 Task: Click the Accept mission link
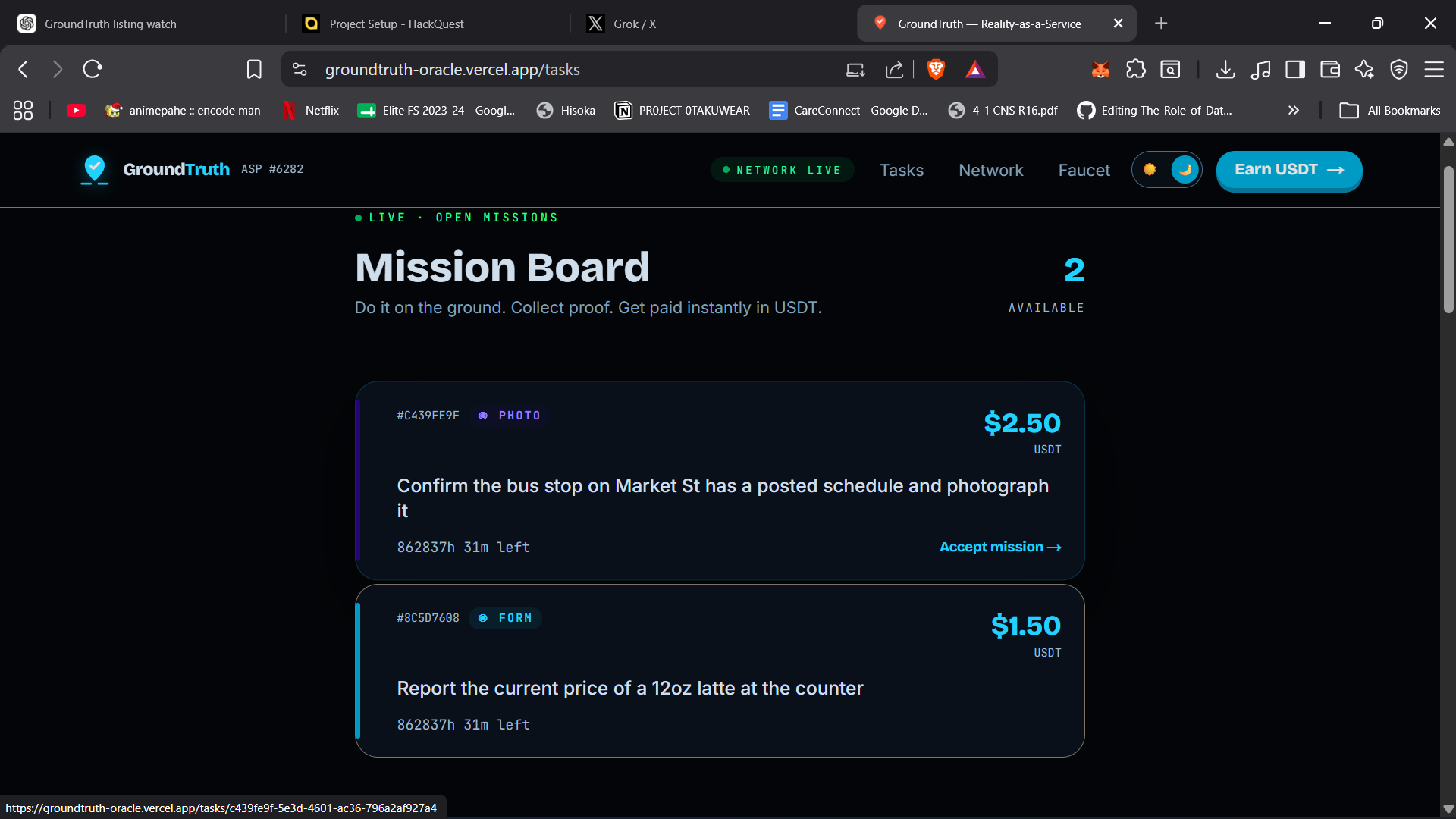[999, 547]
